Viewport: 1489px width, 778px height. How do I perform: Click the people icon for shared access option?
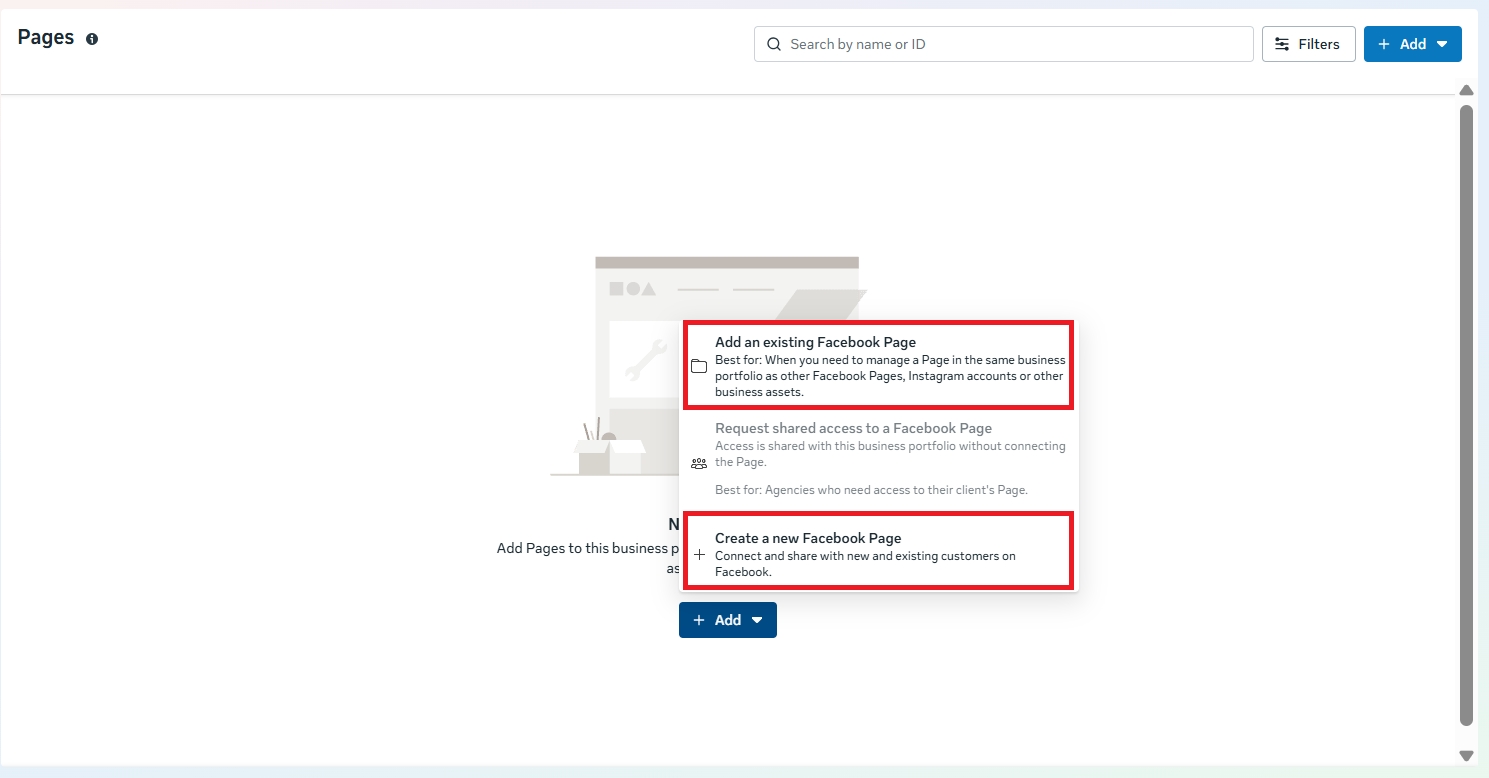tap(699, 463)
